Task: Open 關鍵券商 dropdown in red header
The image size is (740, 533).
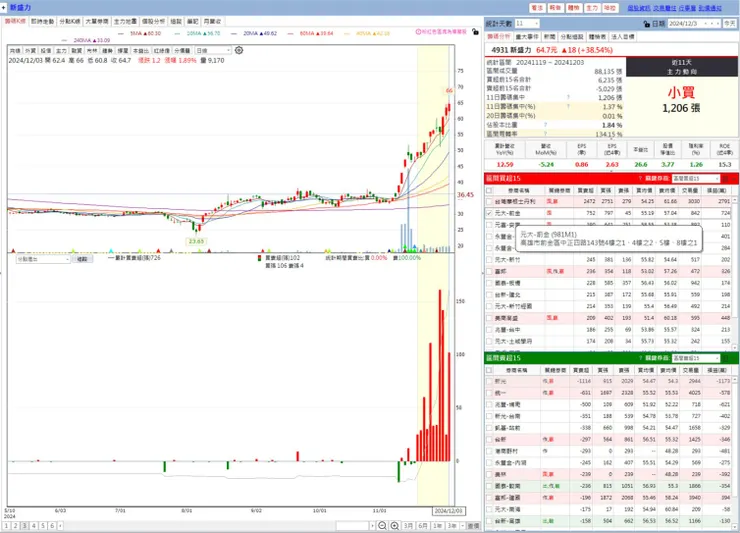Action: point(696,178)
